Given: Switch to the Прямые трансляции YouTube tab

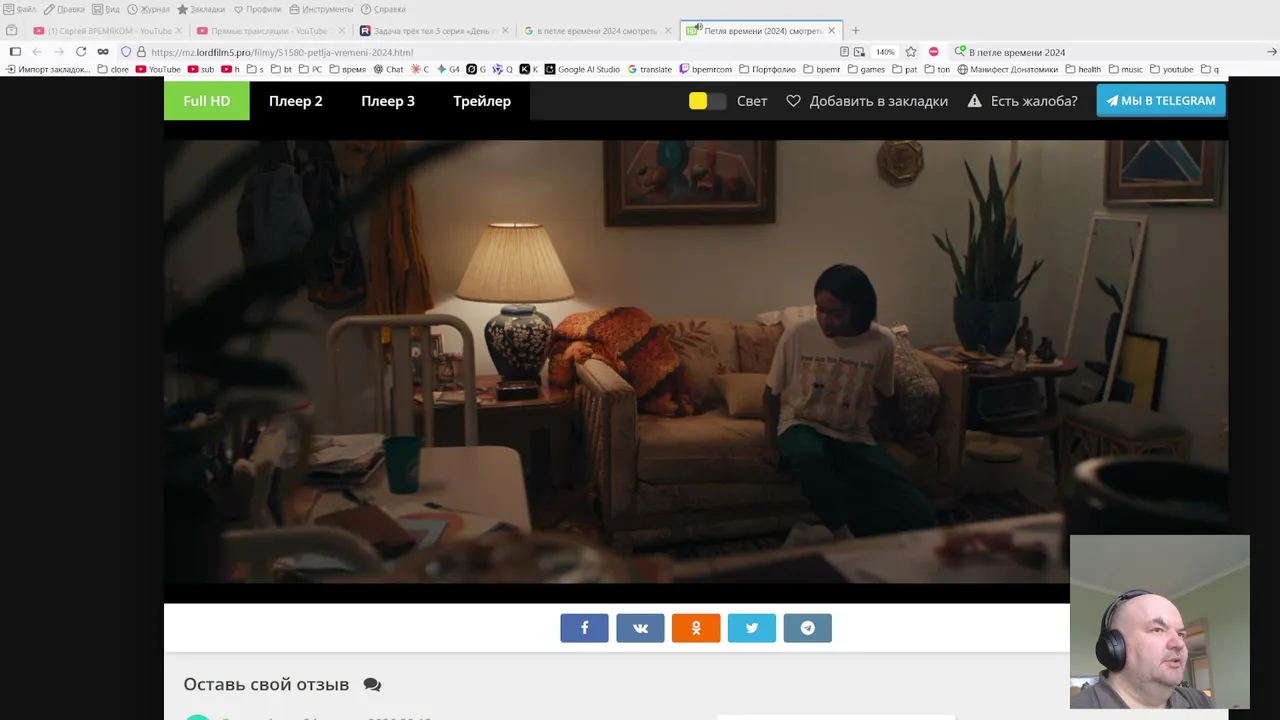Looking at the screenshot, I should [x=268, y=31].
